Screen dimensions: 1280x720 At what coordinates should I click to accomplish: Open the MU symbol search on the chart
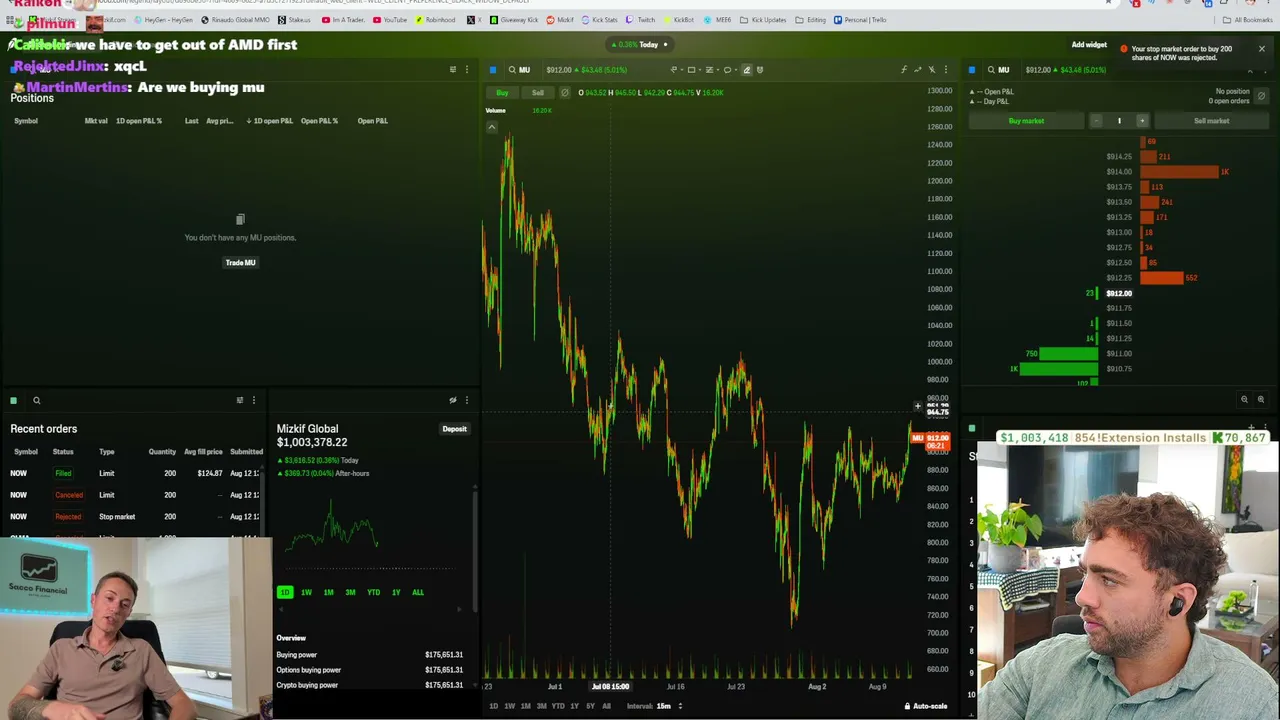pos(519,70)
